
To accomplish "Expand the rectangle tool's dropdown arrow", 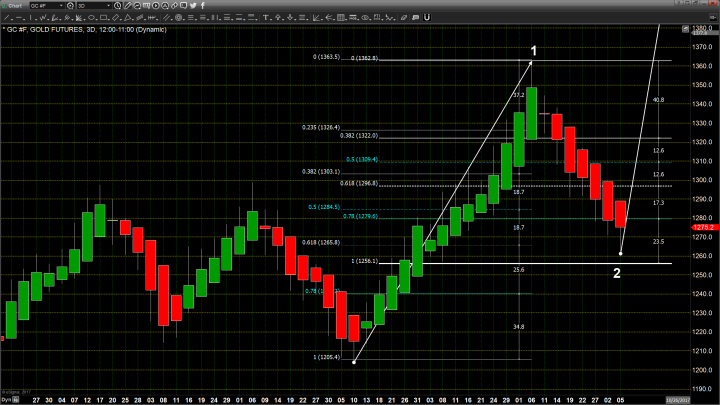I will (x=109, y=19).
